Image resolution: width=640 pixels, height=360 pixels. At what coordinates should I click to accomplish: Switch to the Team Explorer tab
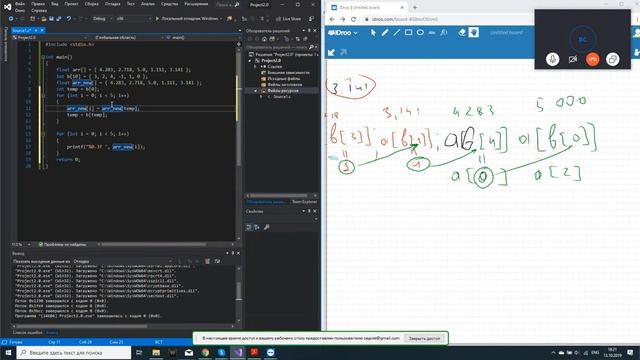304,202
